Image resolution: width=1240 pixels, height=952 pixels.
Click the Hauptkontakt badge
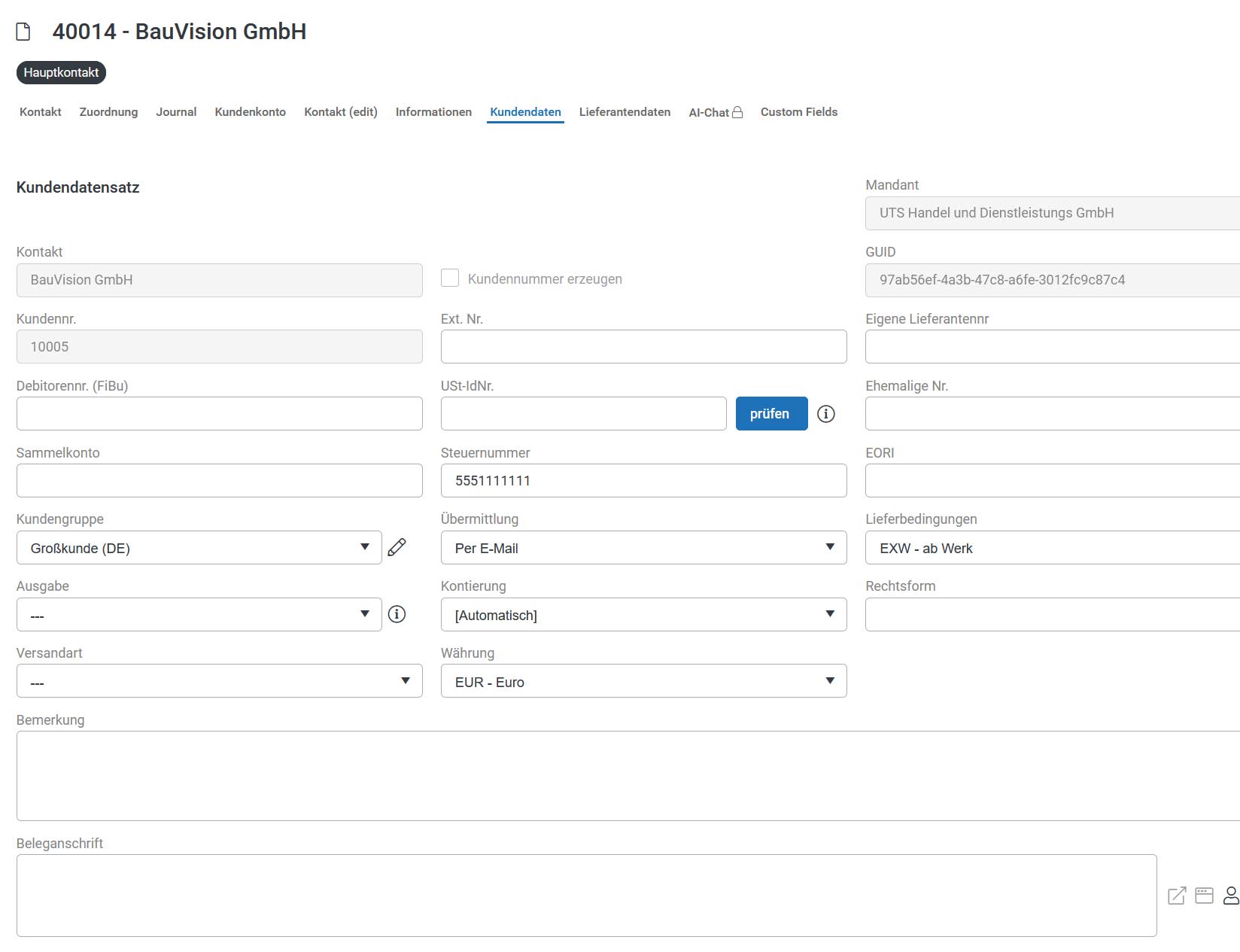pyautogui.click(x=61, y=72)
